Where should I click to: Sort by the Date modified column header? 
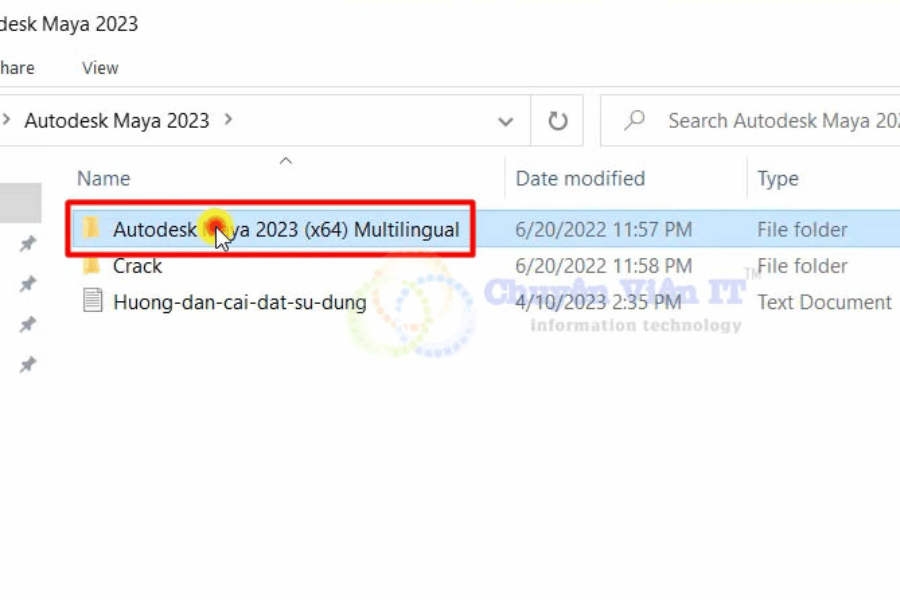[580, 179]
